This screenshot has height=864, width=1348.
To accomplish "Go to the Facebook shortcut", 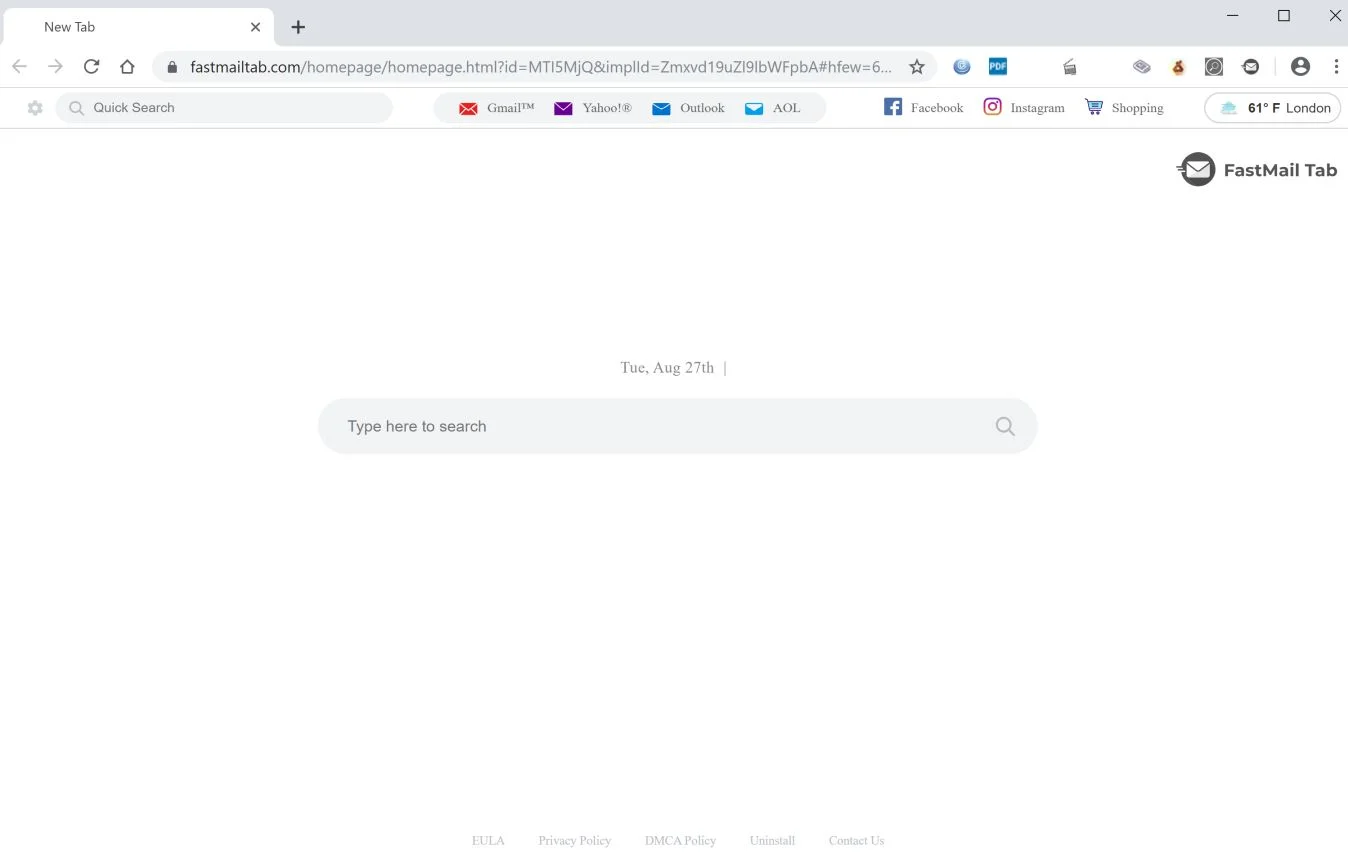I will 923,107.
